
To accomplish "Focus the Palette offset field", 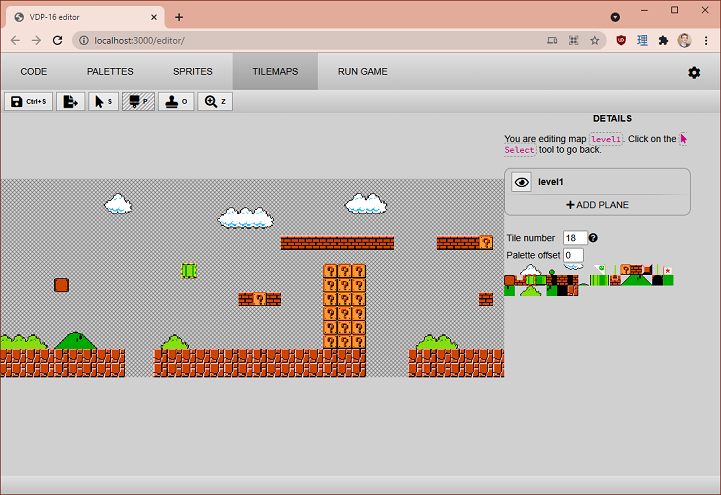I will click(x=573, y=255).
